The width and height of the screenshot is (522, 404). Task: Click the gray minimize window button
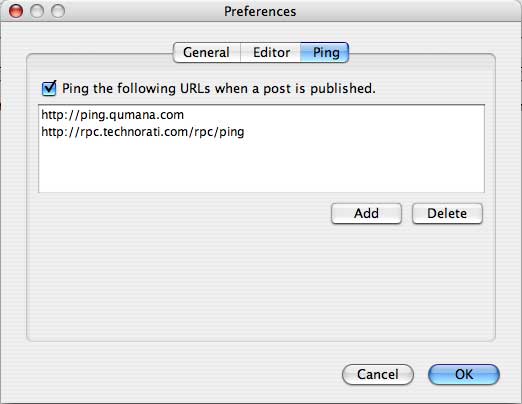pos(37,11)
